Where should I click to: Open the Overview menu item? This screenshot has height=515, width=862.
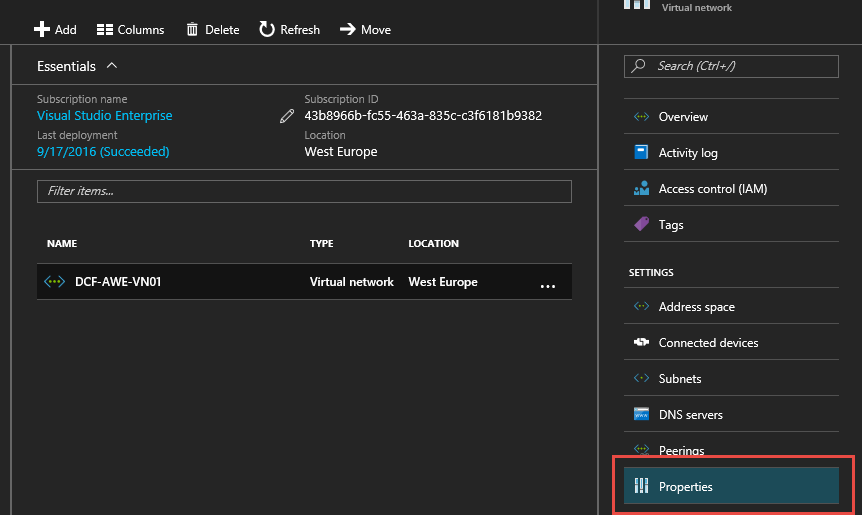pyautogui.click(x=683, y=117)
